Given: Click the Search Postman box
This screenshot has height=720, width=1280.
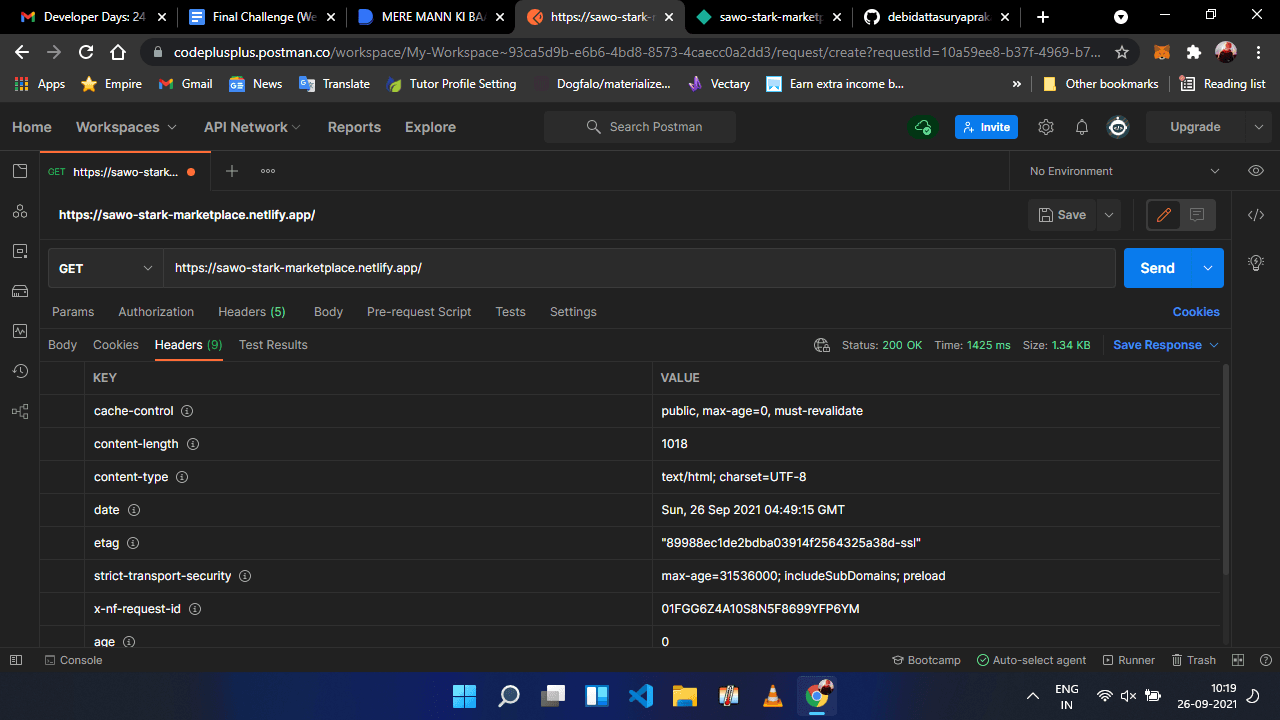Looking at the screenshot, I should tap(640, 127).
